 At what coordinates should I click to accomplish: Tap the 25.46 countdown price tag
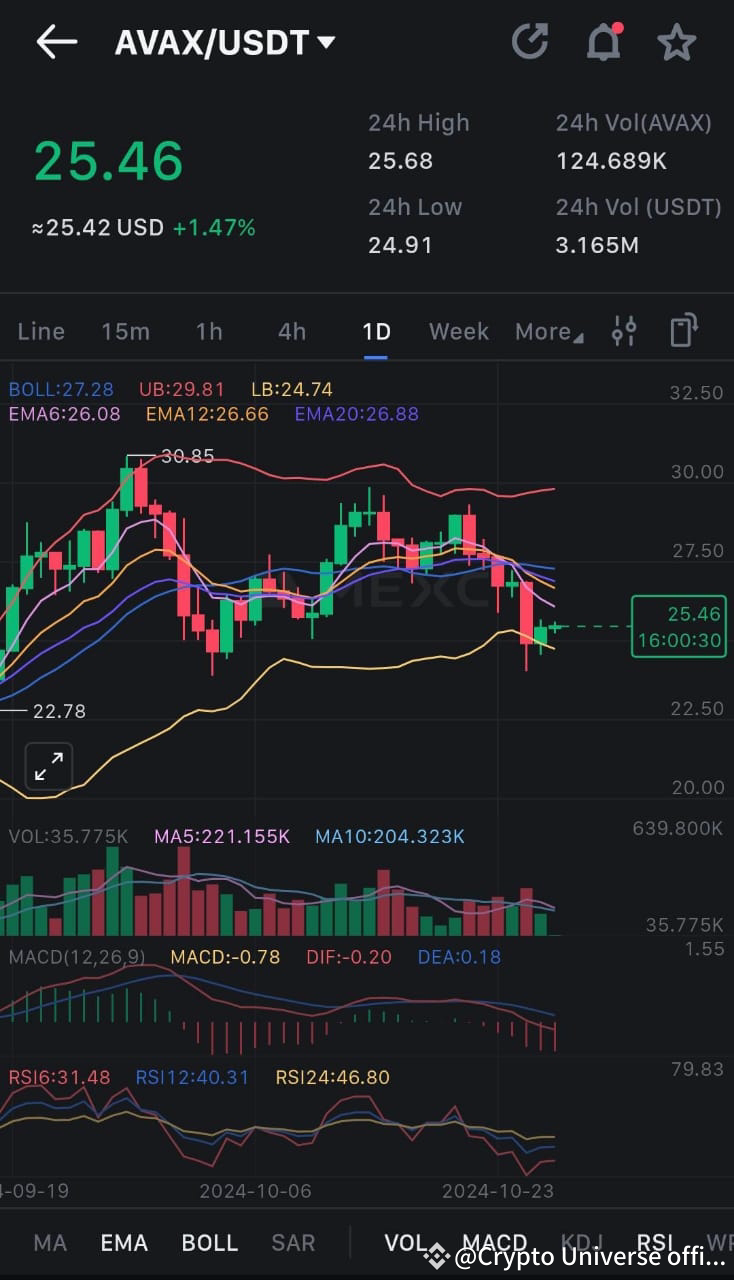click(x=679, y=626)
